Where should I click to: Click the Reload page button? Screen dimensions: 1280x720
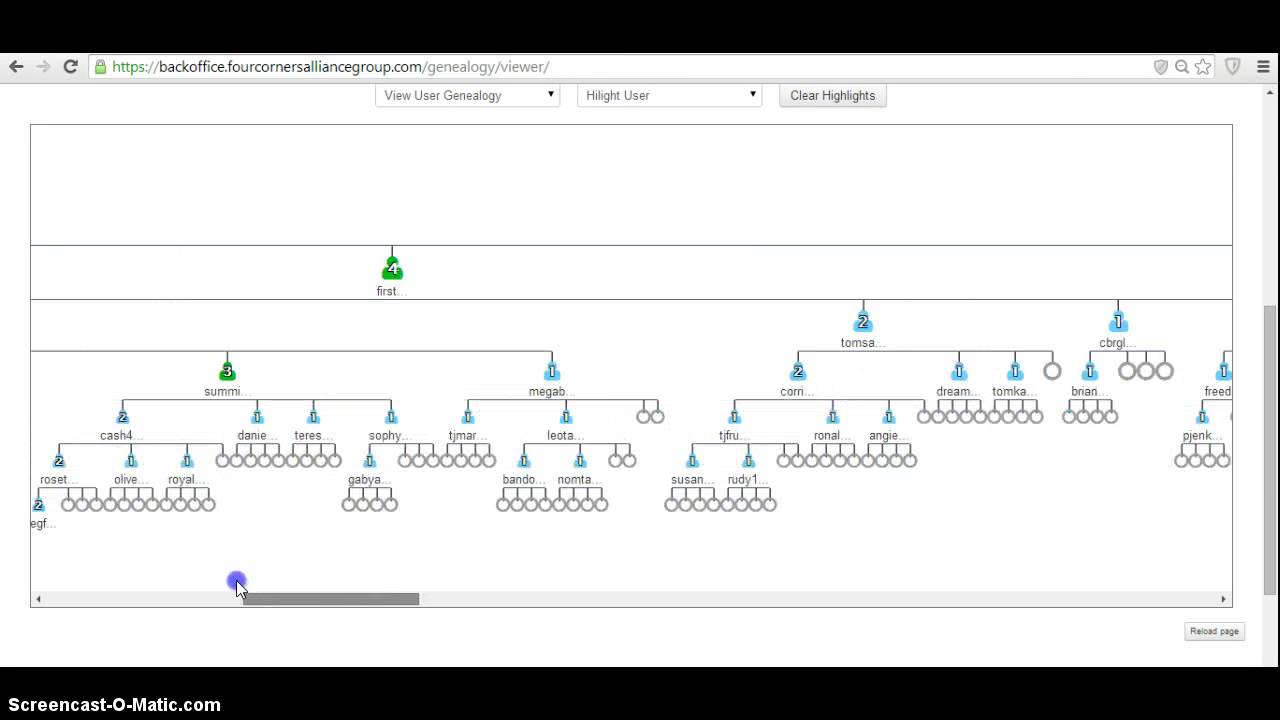click(x=1214, y=631)
